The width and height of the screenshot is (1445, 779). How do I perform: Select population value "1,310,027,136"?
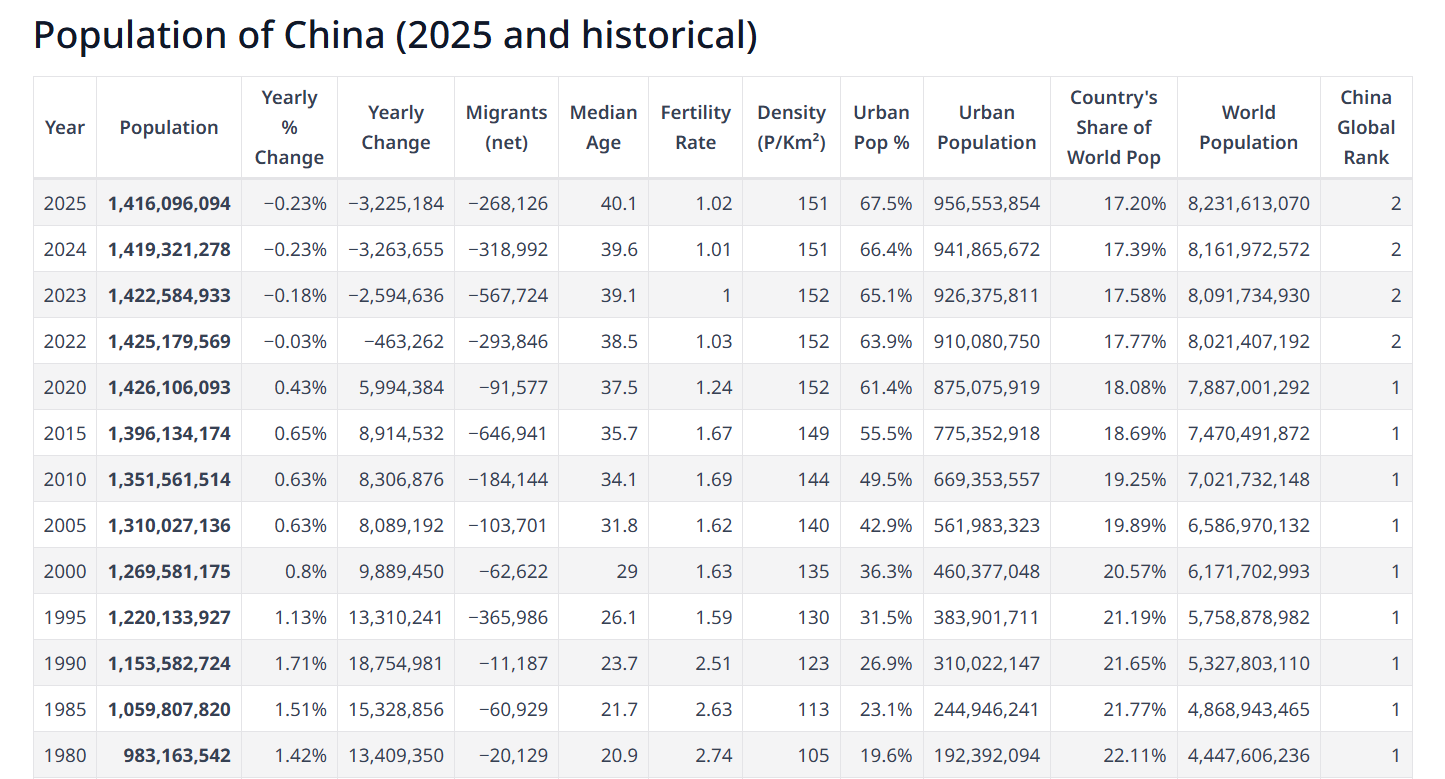[169, 526]
